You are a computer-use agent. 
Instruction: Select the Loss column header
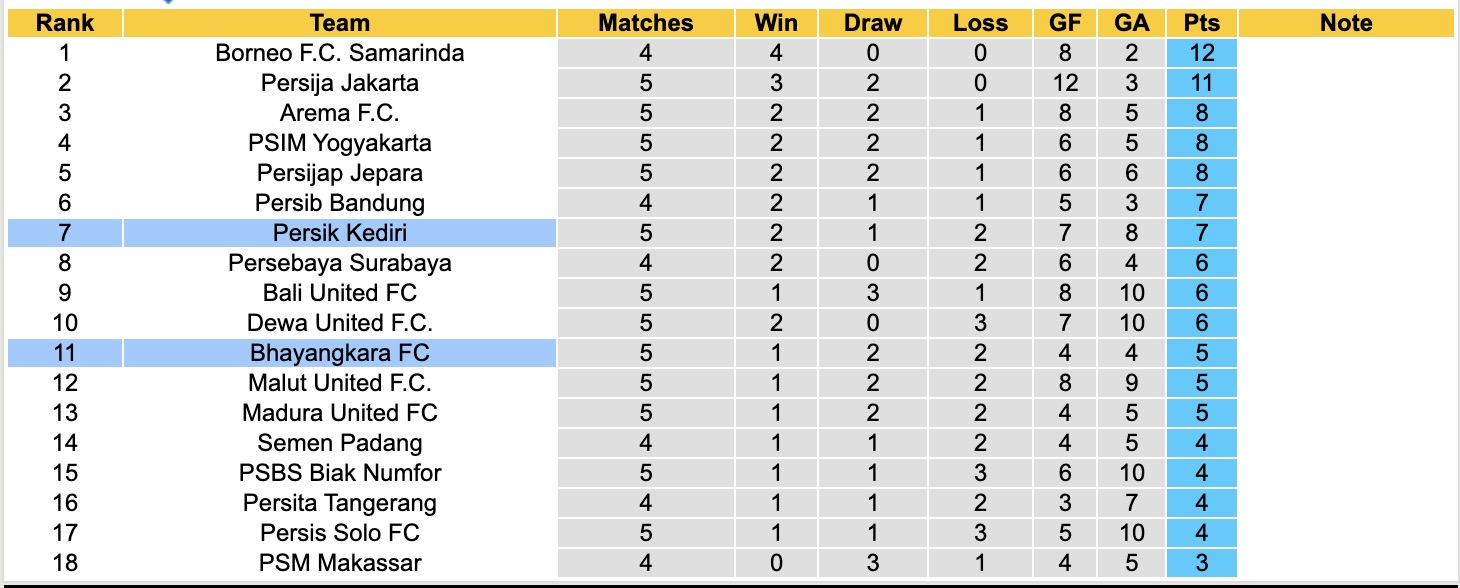[979, 23]
